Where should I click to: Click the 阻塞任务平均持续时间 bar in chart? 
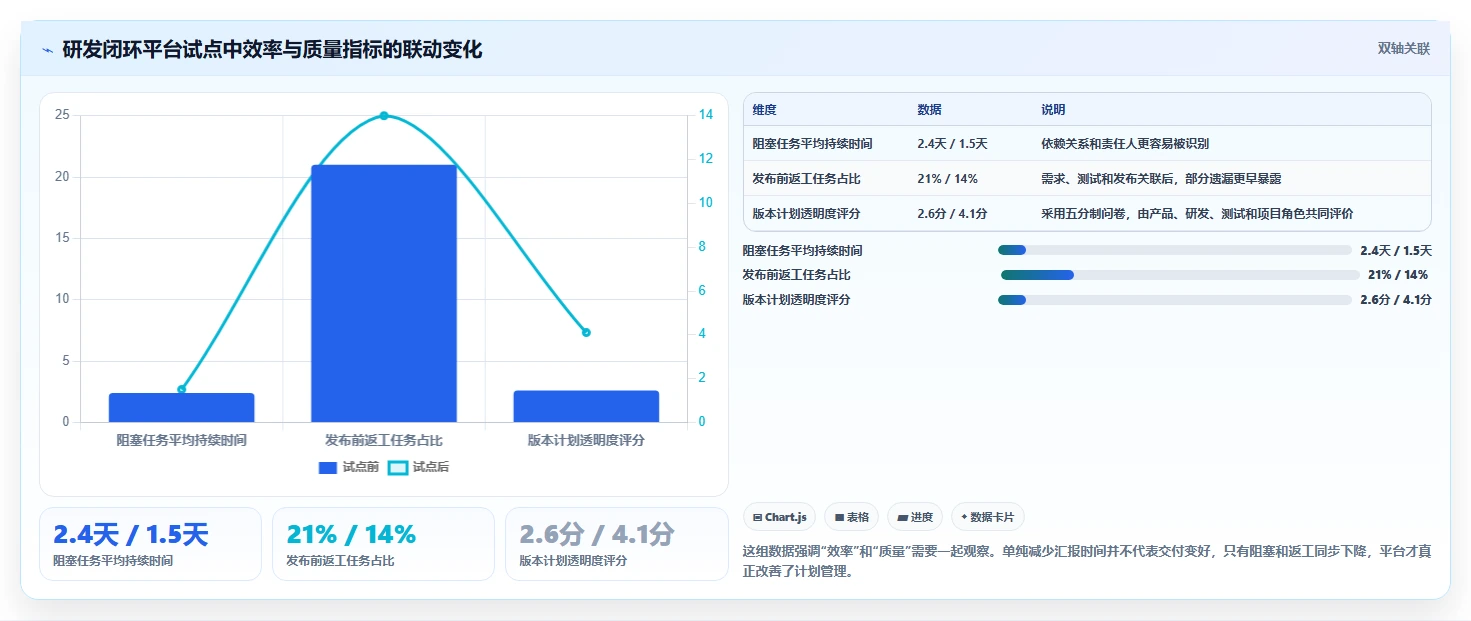pyautogui.click(x=182, y=407)
